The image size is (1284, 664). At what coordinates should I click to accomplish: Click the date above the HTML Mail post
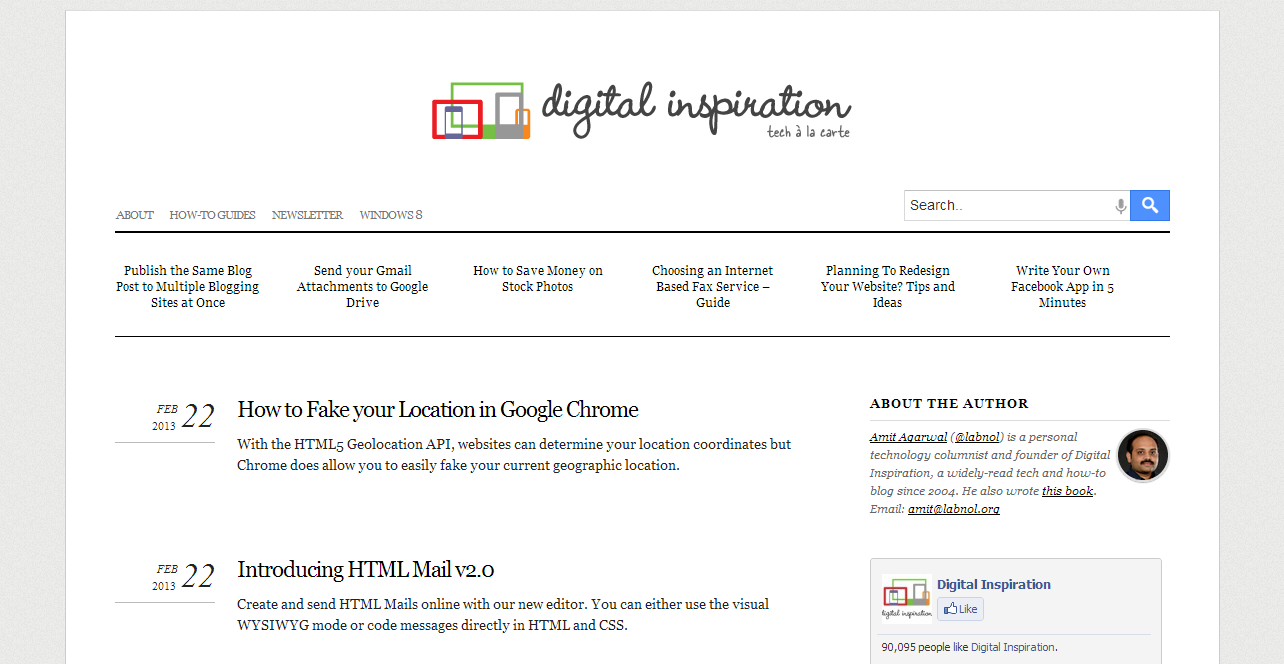click(185, 576)
